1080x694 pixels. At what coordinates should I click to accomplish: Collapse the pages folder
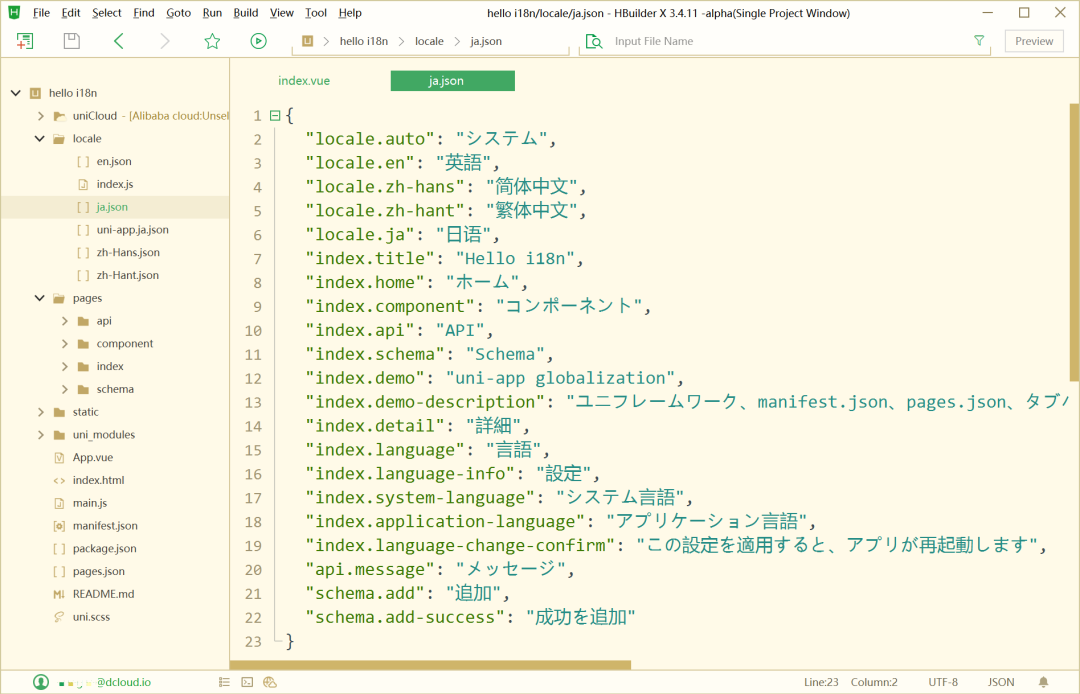tap(40, 298)
